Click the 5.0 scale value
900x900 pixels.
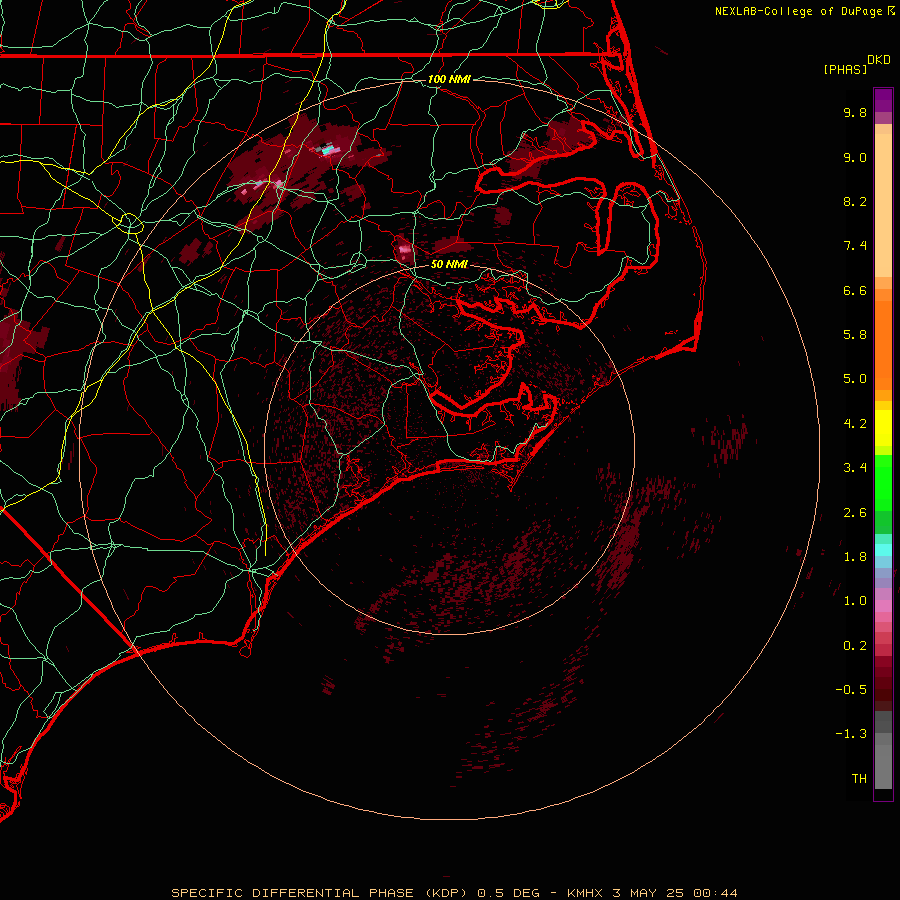coord(855,379)
